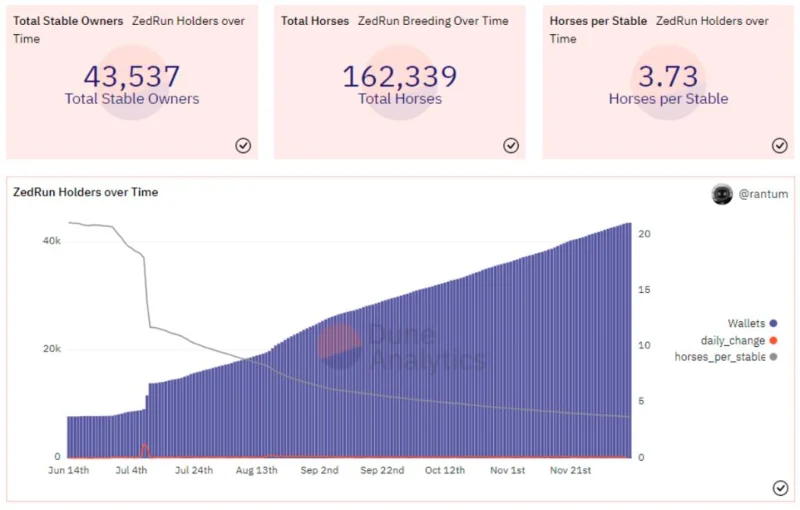
Task: Click the 162,339 total horses counter
Action: pos(400,76)
